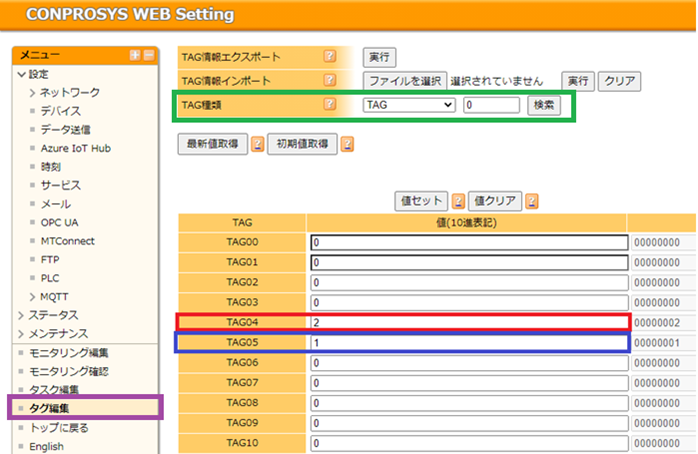Open PLC settings
This screenshot has height=454, width=698.
[x=50, y=278]
